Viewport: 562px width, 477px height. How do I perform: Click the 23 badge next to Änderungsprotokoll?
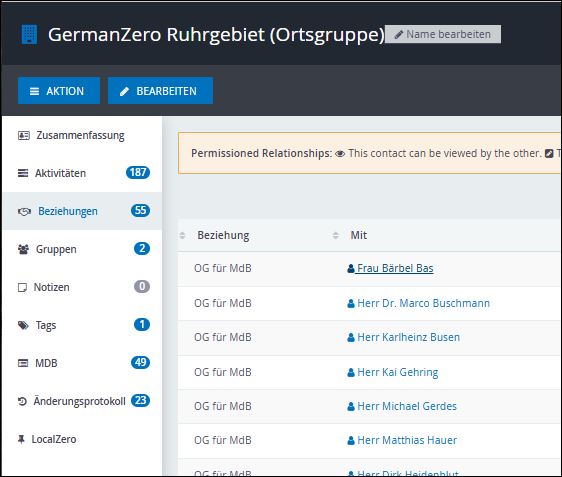click(x=140, y=400)
